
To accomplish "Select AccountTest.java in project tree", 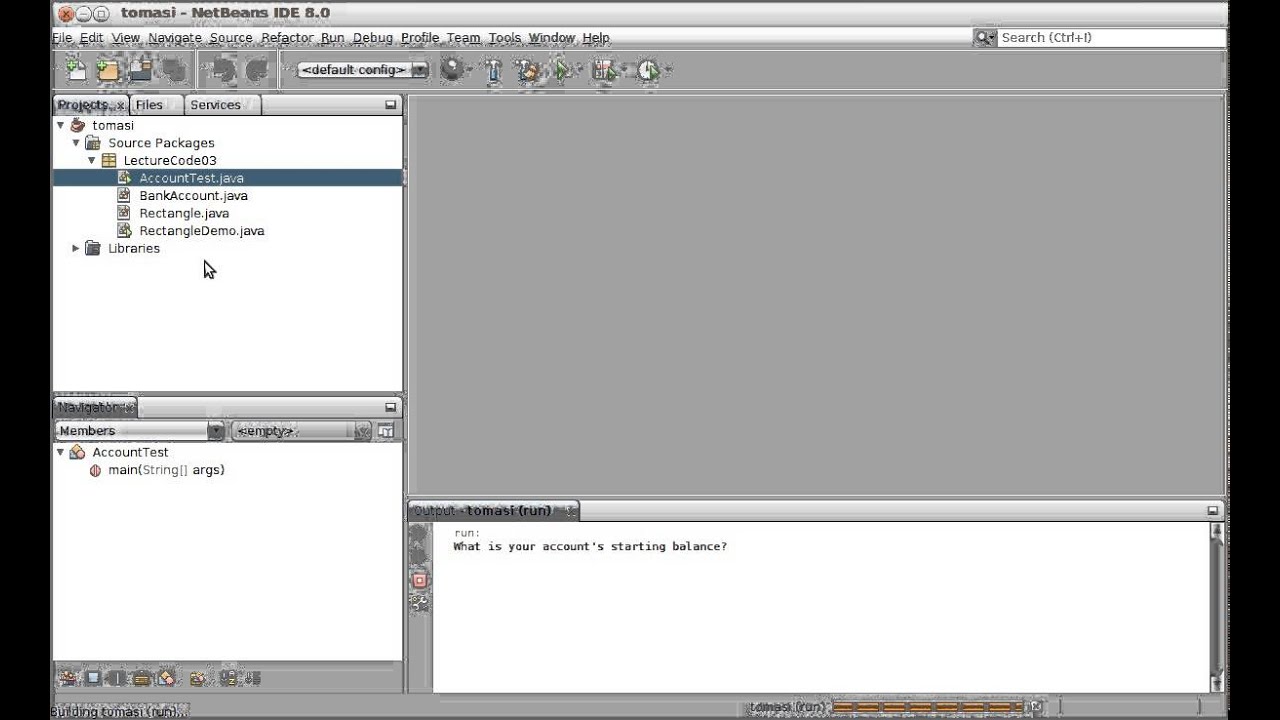I will tap(191, 178).
